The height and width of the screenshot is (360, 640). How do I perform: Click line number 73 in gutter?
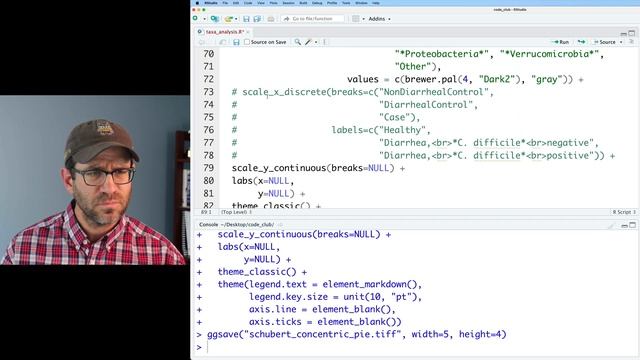[x=208, y=92]
